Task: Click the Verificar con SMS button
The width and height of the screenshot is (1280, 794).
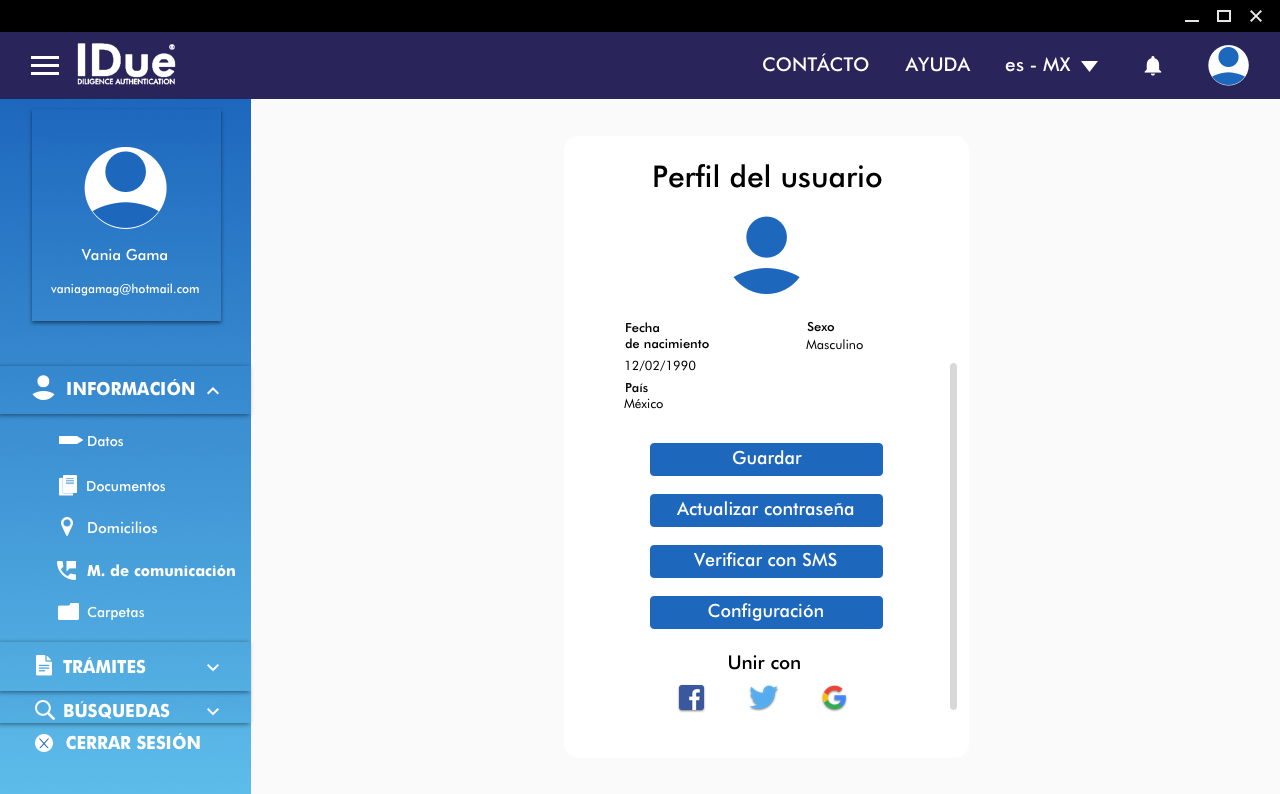Action: pyautogui.click(x=766, y=561)
